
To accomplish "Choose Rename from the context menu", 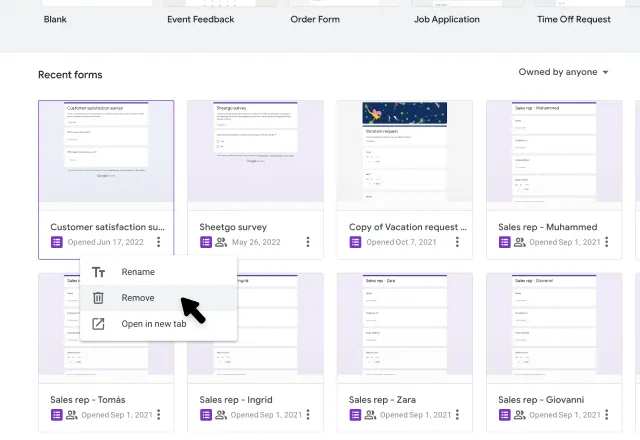I will click(158, 272).
